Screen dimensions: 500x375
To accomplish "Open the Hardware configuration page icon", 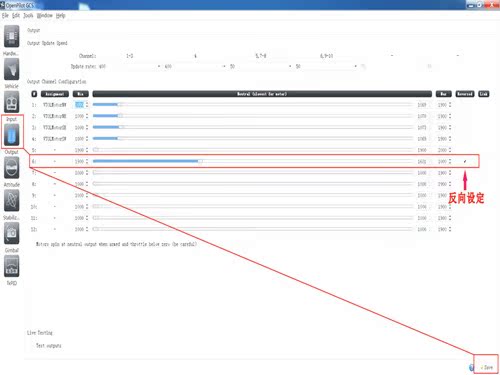I will (x=12, y=36).
